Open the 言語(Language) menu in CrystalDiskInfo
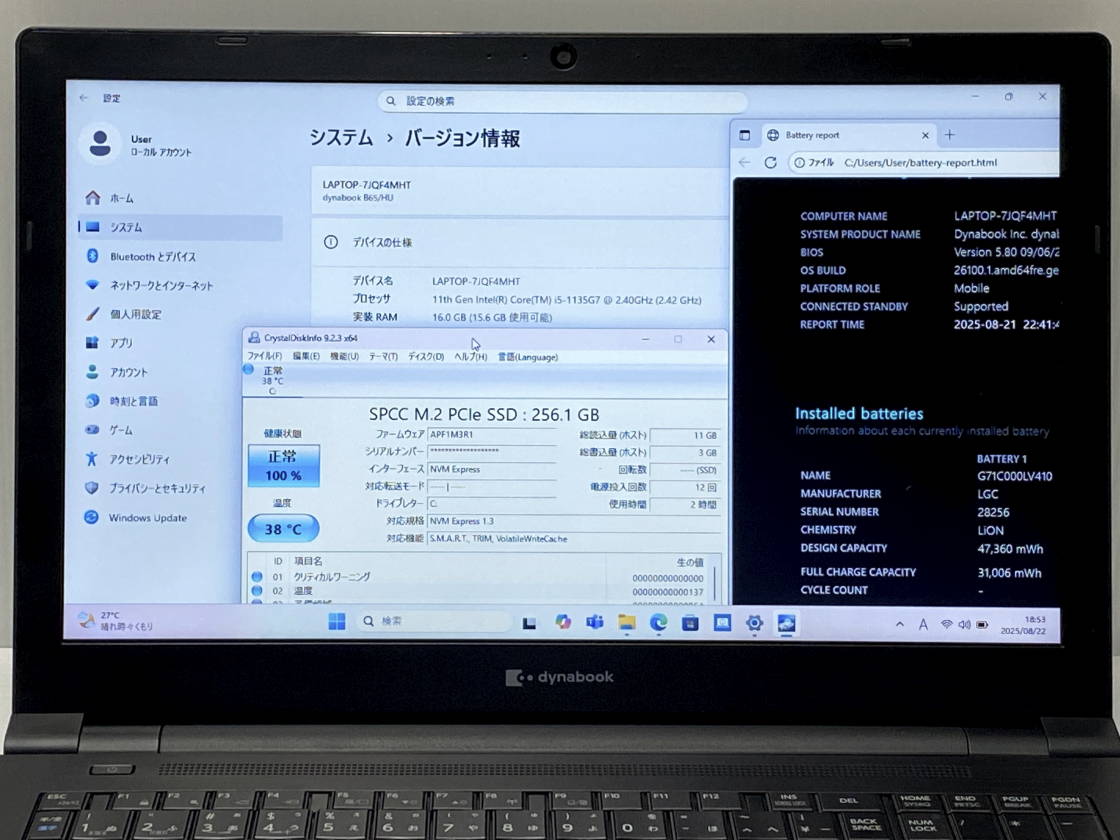Image resolution: width=1120 pixels, height=840 pixels. (528, 356)
